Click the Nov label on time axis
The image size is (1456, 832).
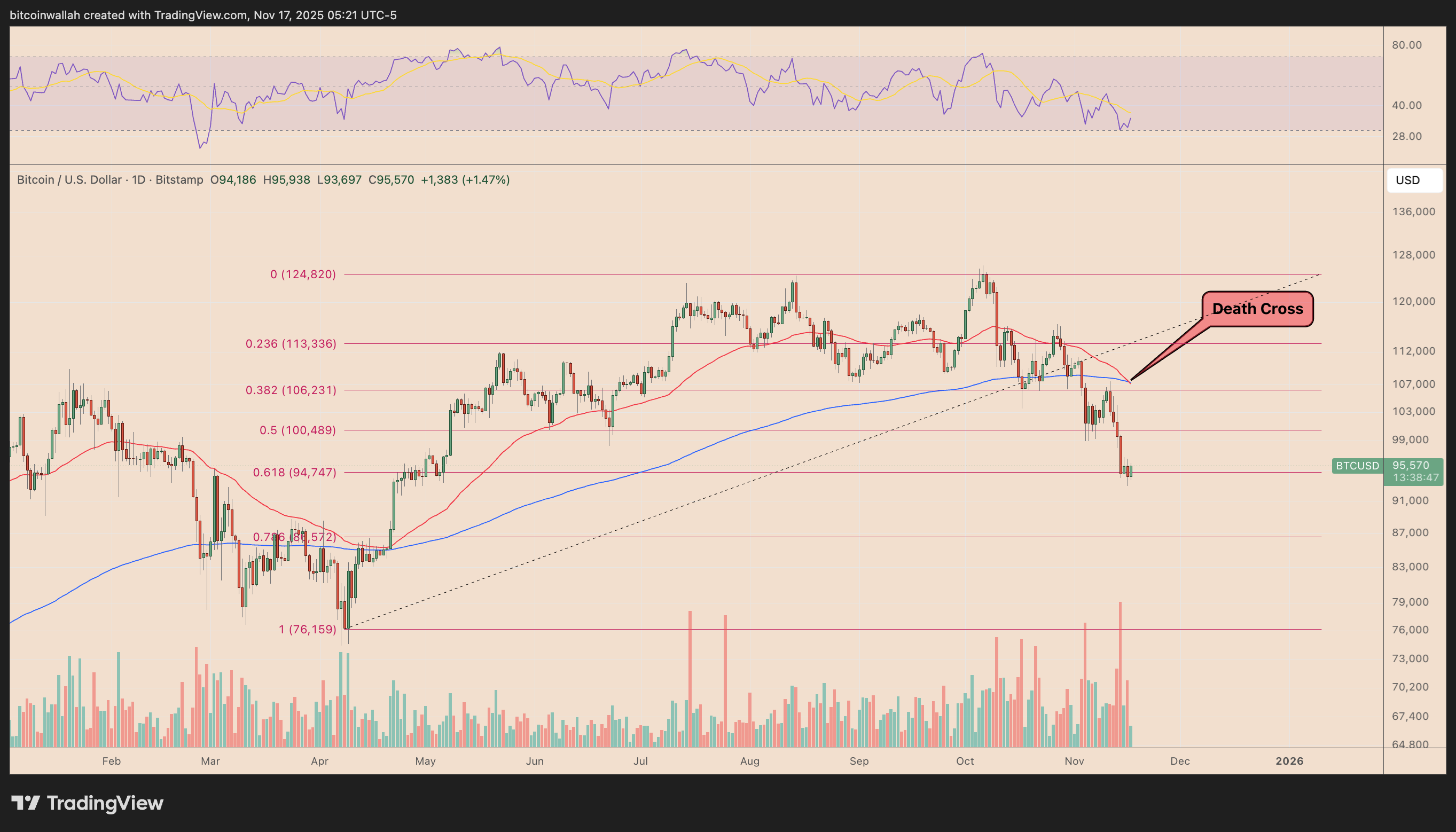tap(1074, 761)
